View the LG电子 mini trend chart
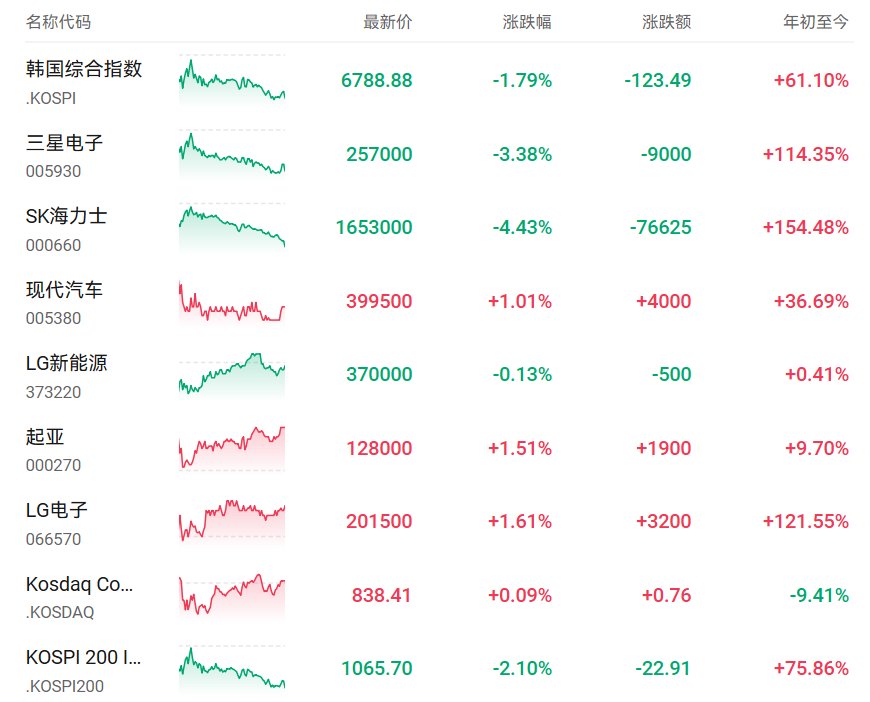 [232, 522]
